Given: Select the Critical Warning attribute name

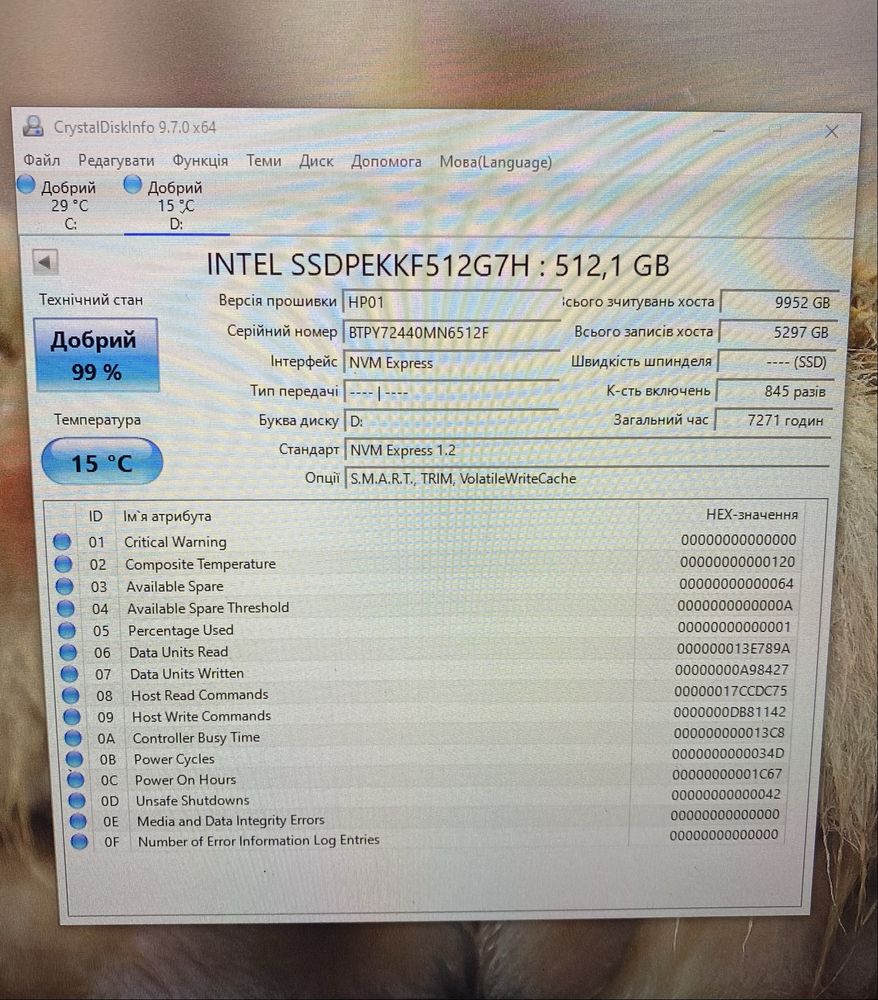Looking at the screenshot, I should click(175, 542).
